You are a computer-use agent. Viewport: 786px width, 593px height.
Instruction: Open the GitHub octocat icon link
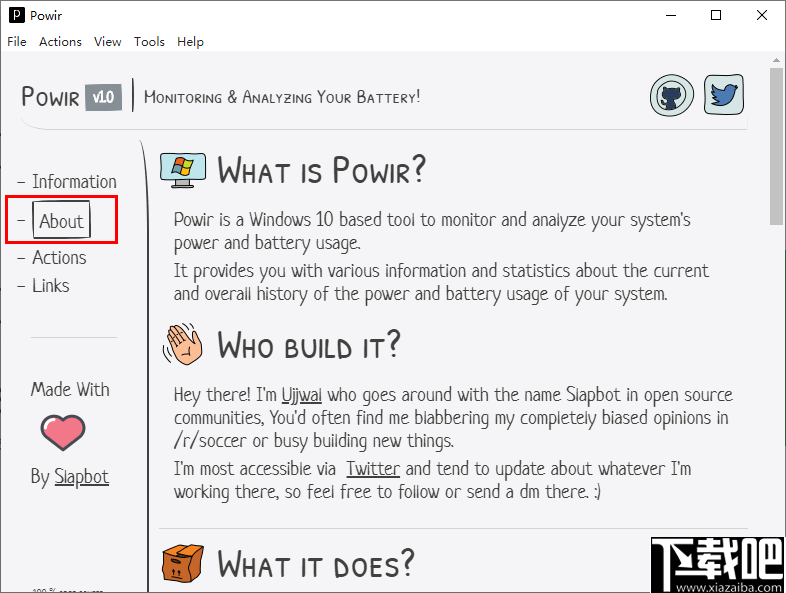point(672,95)
